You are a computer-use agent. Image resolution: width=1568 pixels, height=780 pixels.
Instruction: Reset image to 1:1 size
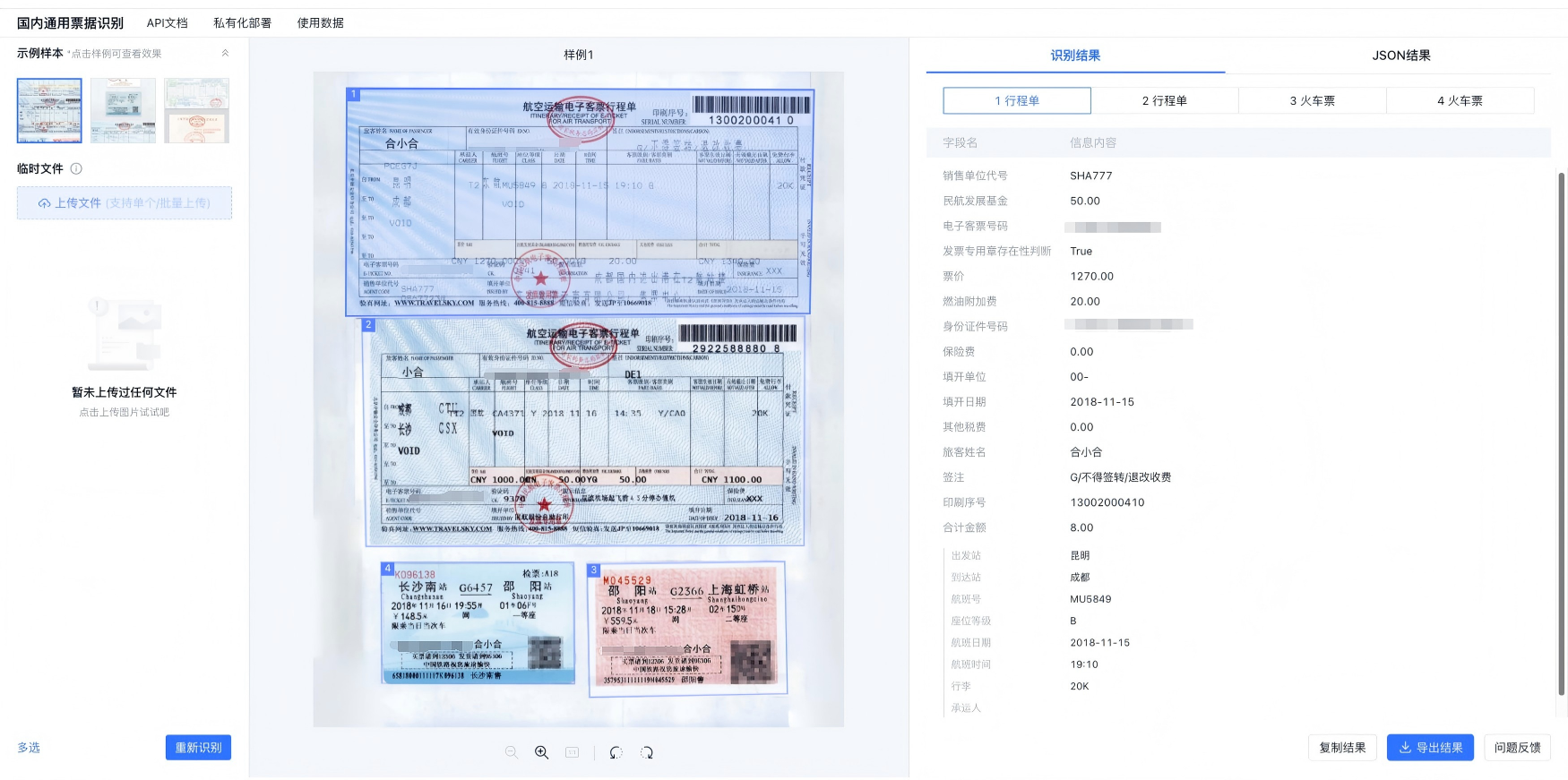click(x=573, y=752)
